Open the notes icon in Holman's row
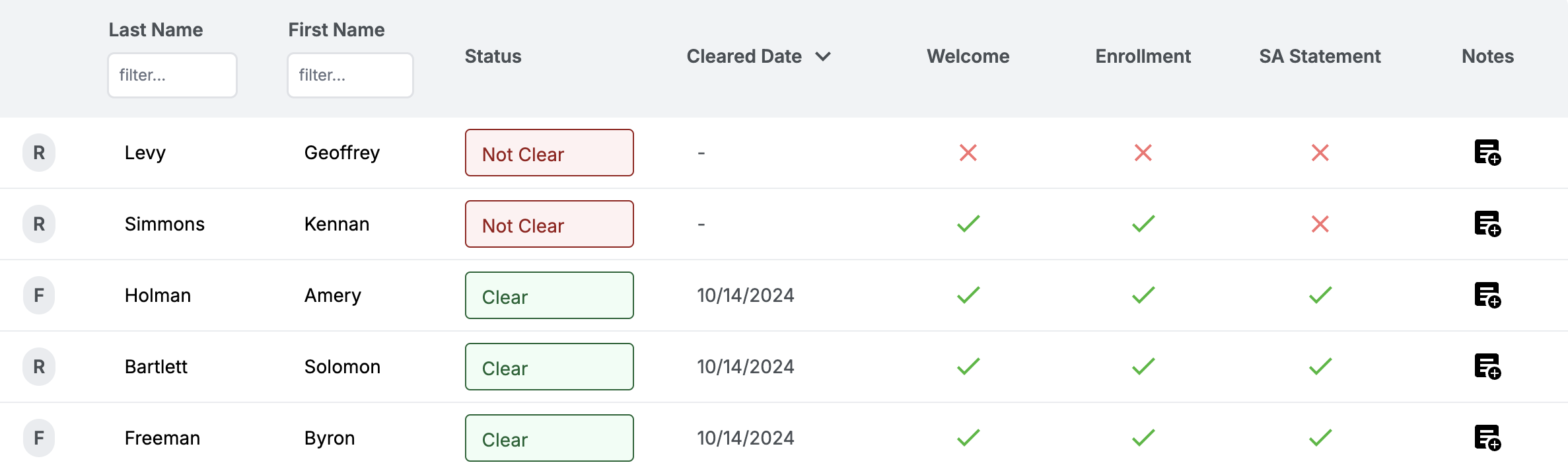This screenshot has width=1568, height=473. coord(1487,295)
